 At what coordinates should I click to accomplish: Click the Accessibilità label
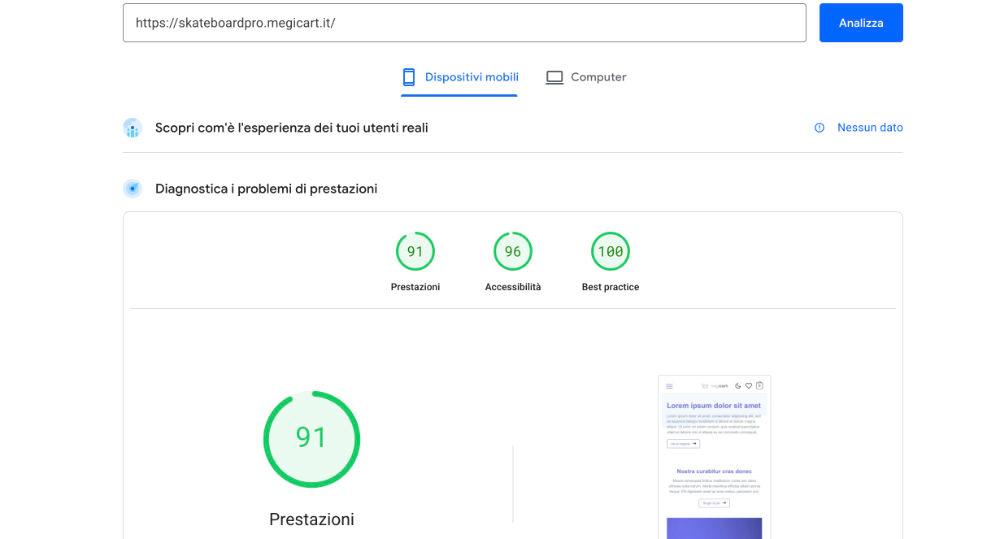pos(513,287)
